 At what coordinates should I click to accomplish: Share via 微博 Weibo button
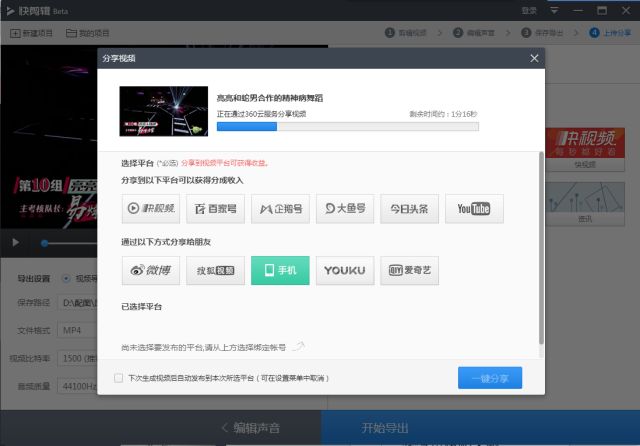pyautogui.click(x=151, y=270)
